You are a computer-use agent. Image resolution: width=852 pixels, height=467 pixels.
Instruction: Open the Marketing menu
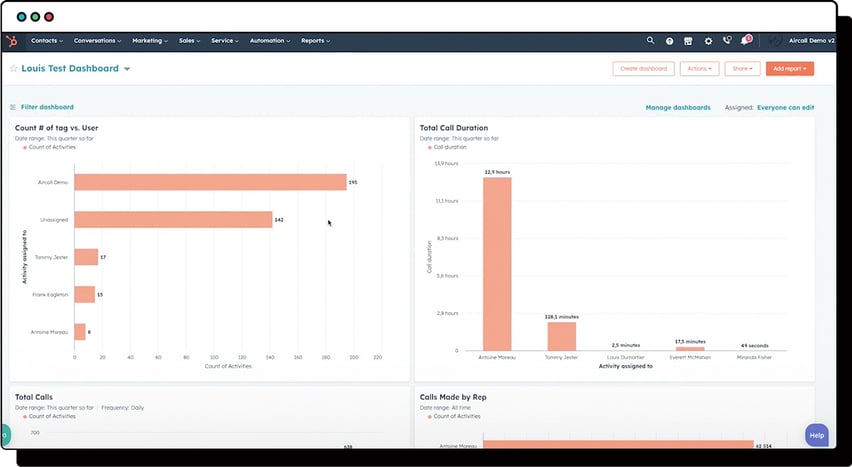point(150,41)
